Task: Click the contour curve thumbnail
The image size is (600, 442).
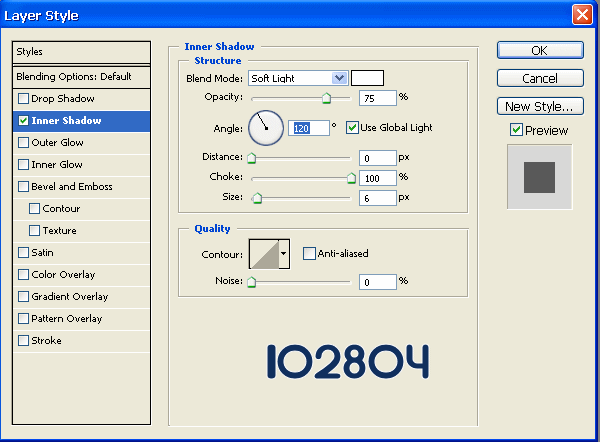Action: click(x=264, y=254)
